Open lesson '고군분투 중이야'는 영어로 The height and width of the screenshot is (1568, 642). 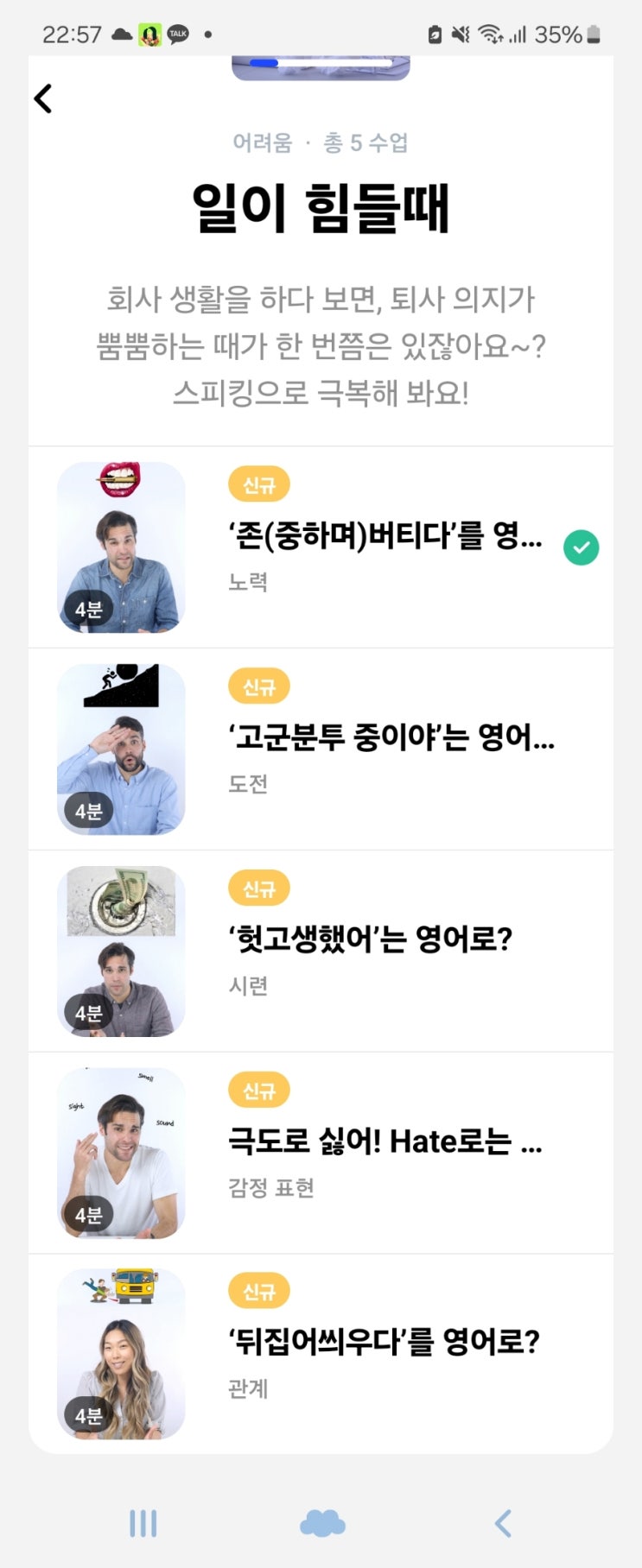pos(391,738)
